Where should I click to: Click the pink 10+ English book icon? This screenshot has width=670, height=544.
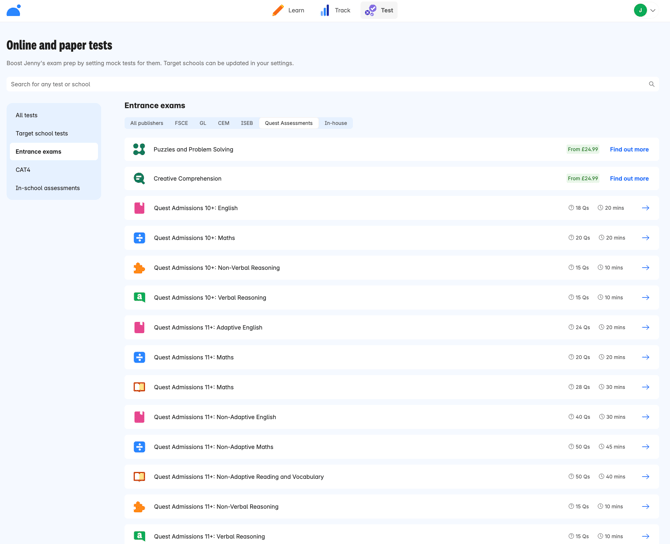139,208
